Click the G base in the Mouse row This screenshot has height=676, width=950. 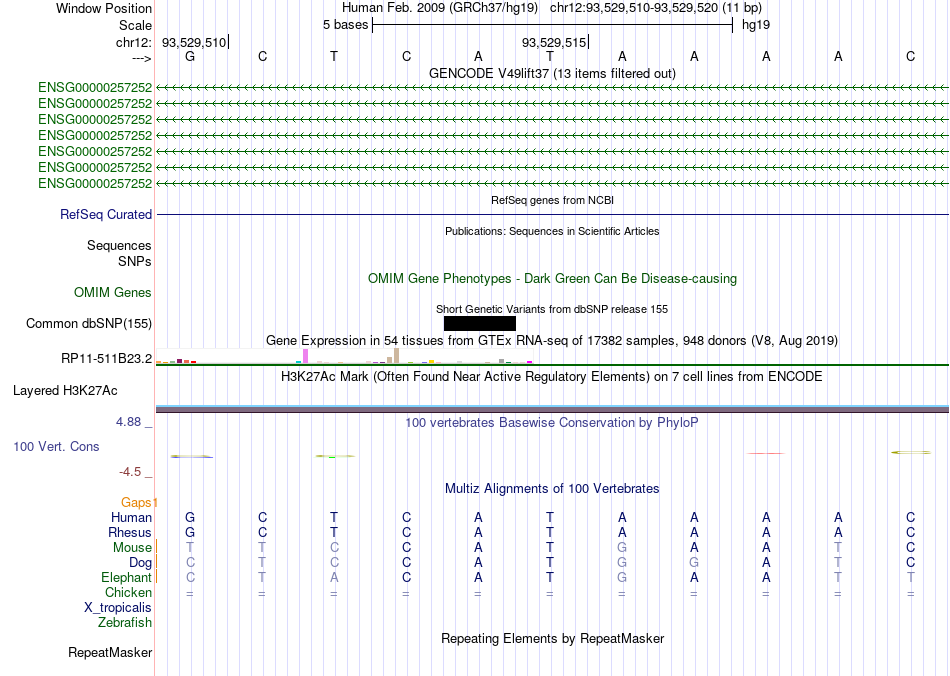pos(622,548)
